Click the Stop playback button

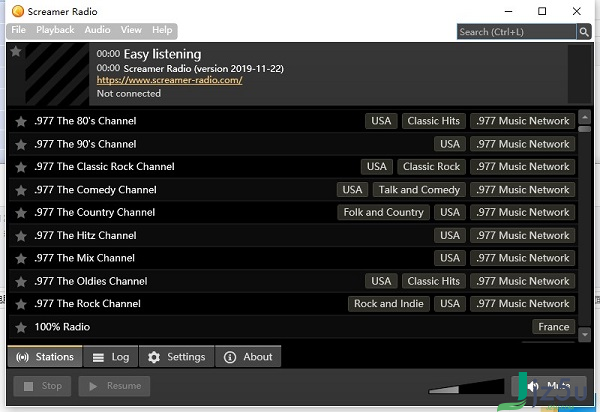point(42,386)
